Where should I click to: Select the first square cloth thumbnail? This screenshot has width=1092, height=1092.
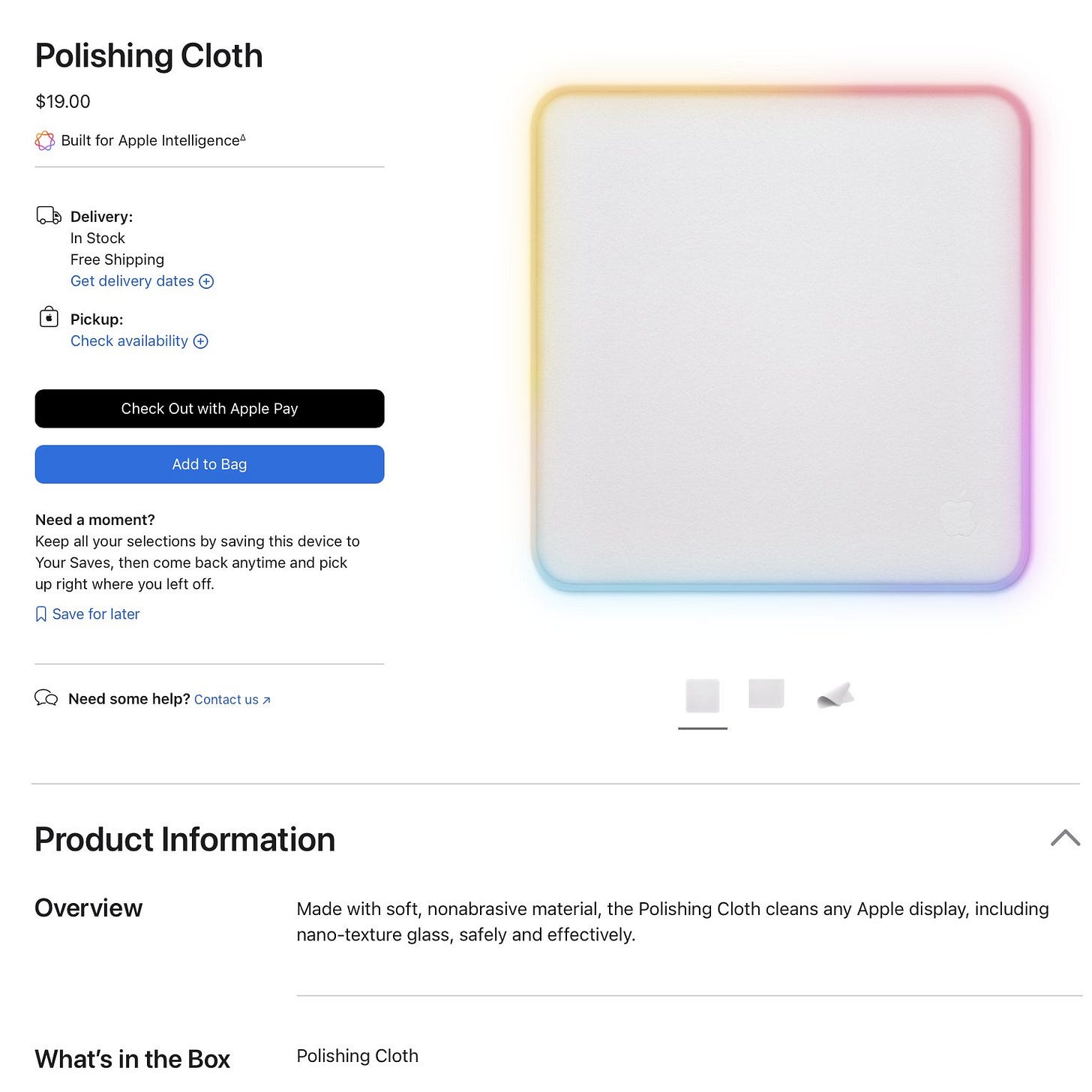click(703, 697)
